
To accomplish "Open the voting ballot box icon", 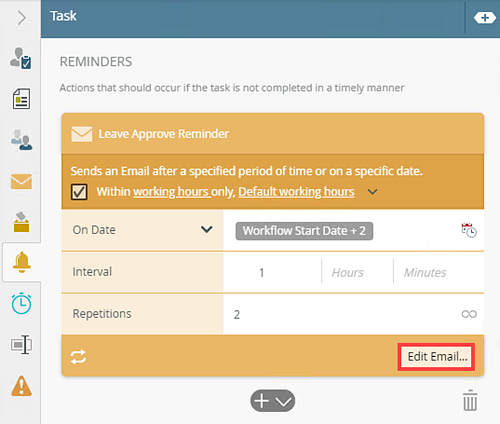I will [x=21, y=222].
